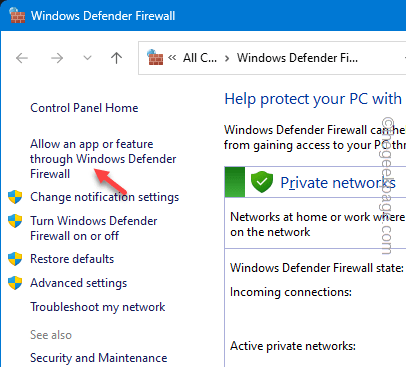Click the shield icon beside Turn Firewall on or off
The height and width of the screenshot is (367, 406).
[x=15, y=221]
